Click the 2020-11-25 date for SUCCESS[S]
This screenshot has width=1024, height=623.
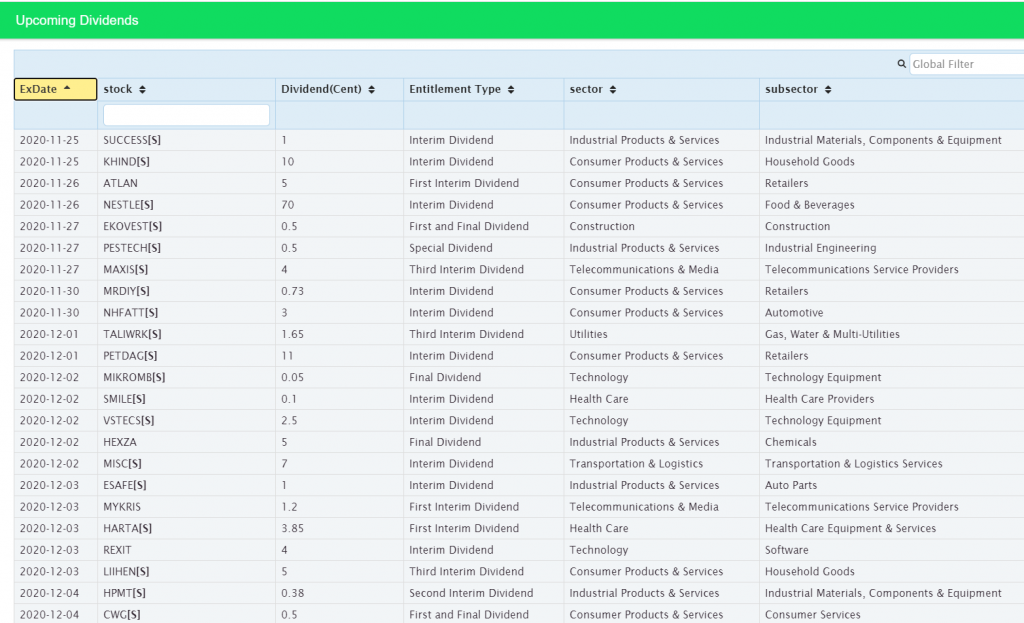[x=49, y=141]
